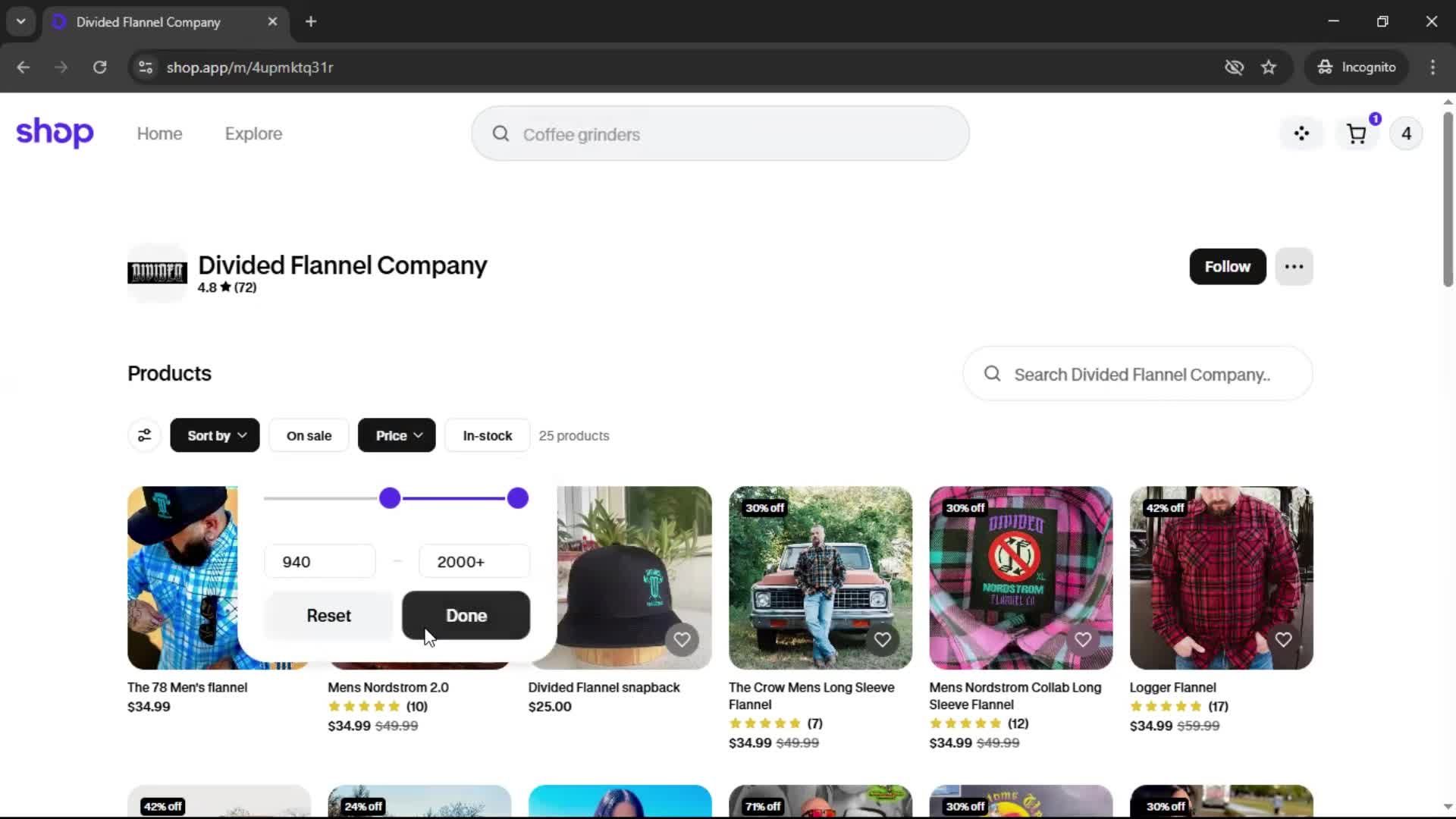This screenshot has height=819, width=1456.
Task: Open the Explore menu item
Action: [253, 134]
